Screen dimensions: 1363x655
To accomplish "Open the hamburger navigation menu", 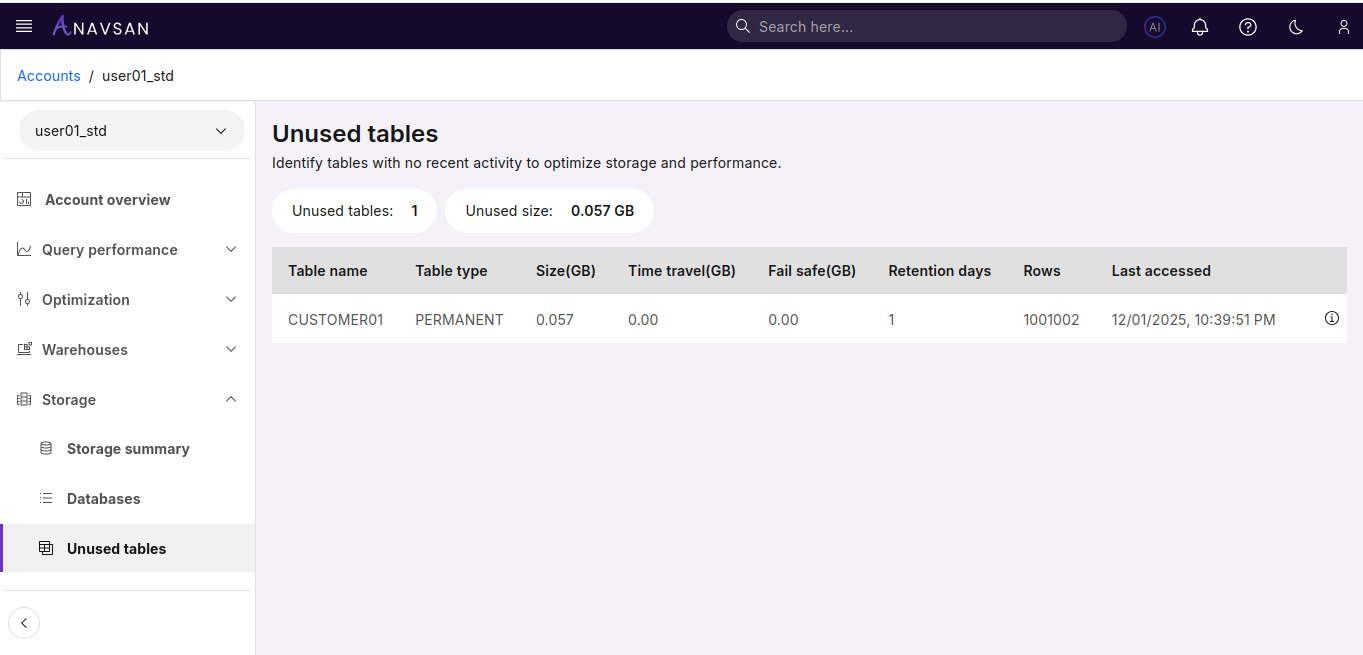I will tap(23, 26).
